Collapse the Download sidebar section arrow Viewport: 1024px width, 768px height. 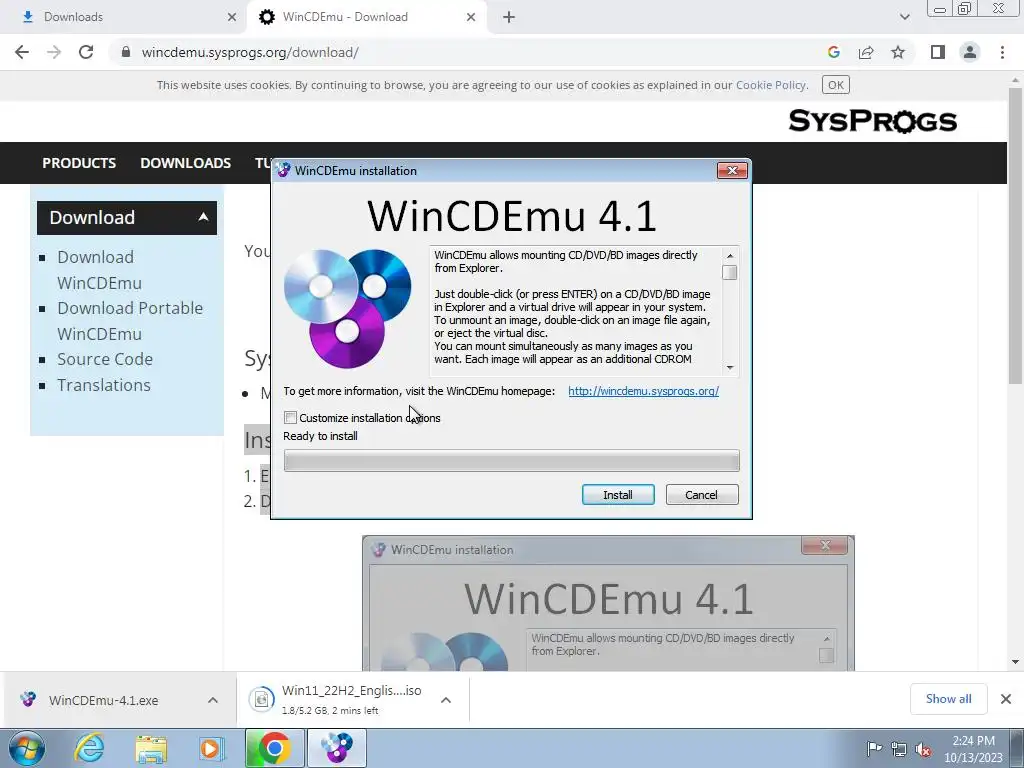point(204,217)
